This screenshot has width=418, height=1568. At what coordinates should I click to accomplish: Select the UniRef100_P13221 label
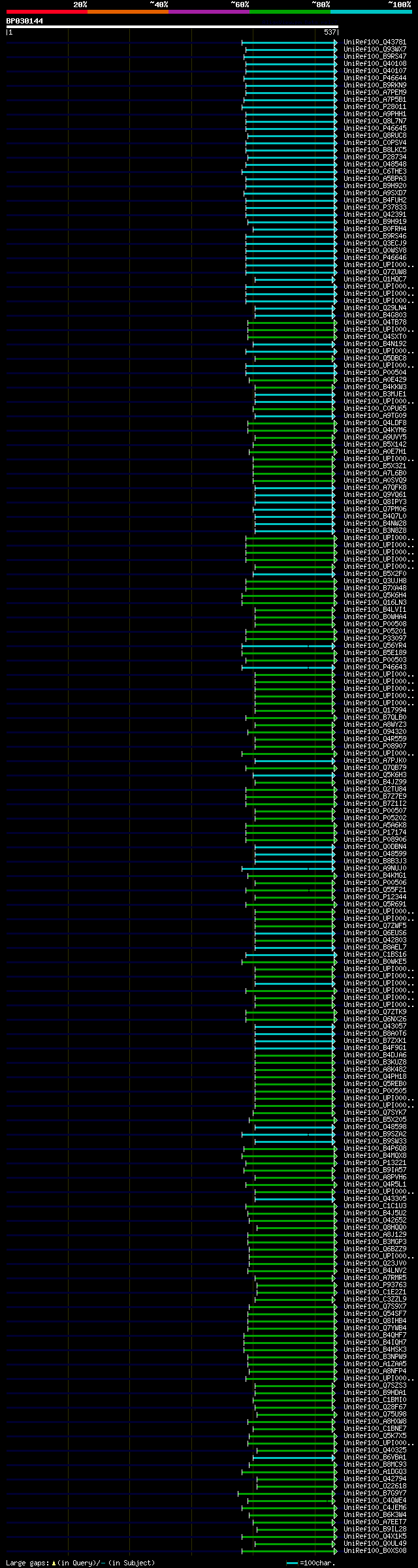click(375, 1163)
